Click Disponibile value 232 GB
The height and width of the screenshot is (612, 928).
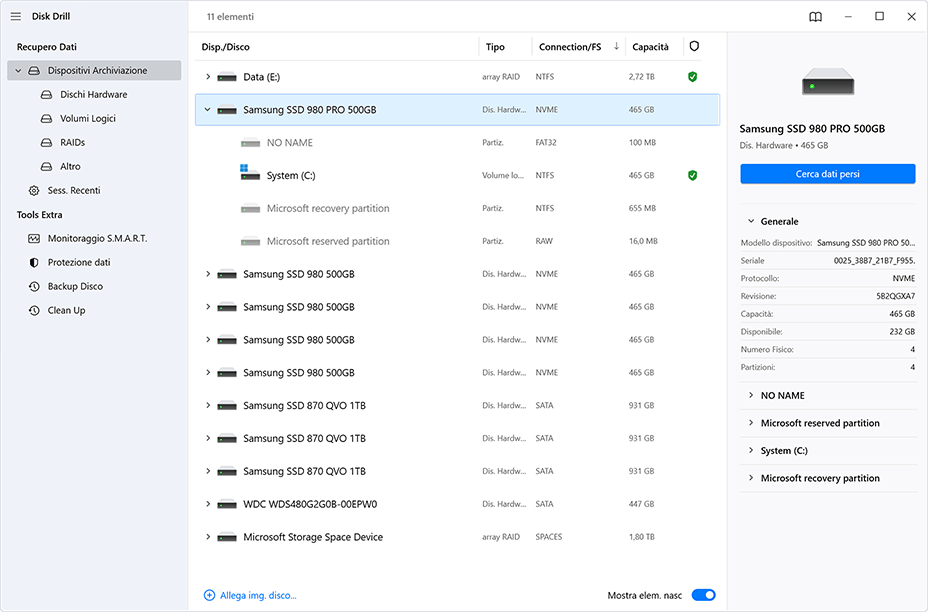pos(902,331)
